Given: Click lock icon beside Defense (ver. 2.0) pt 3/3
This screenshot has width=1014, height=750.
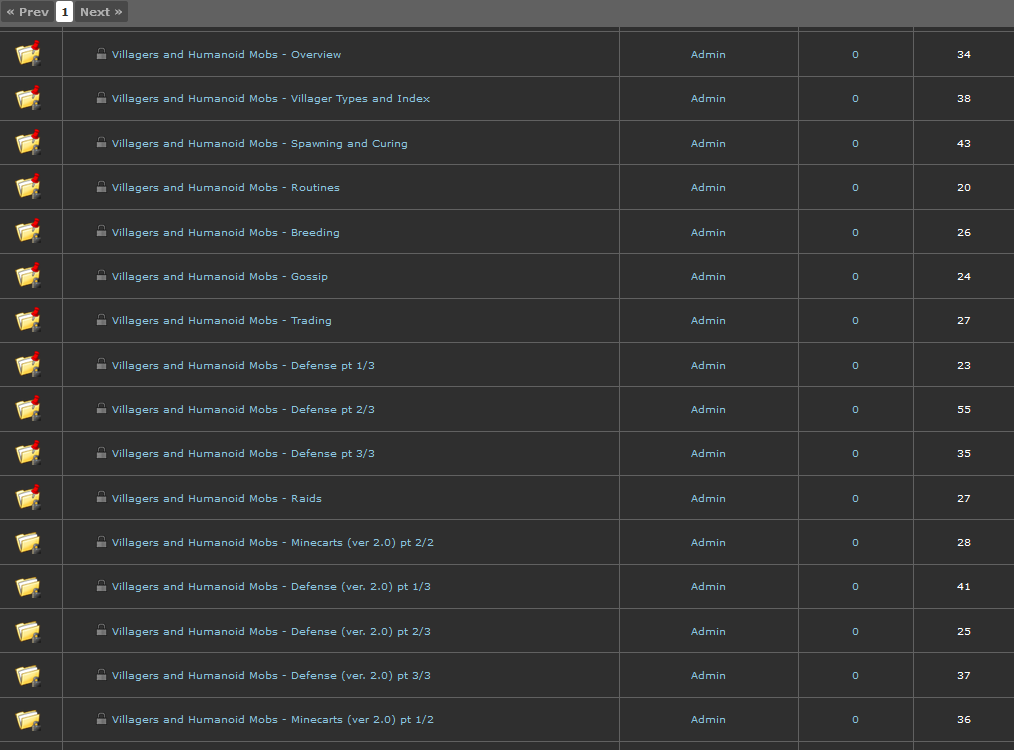Looking at the screenshot, I should click(102, 674).
